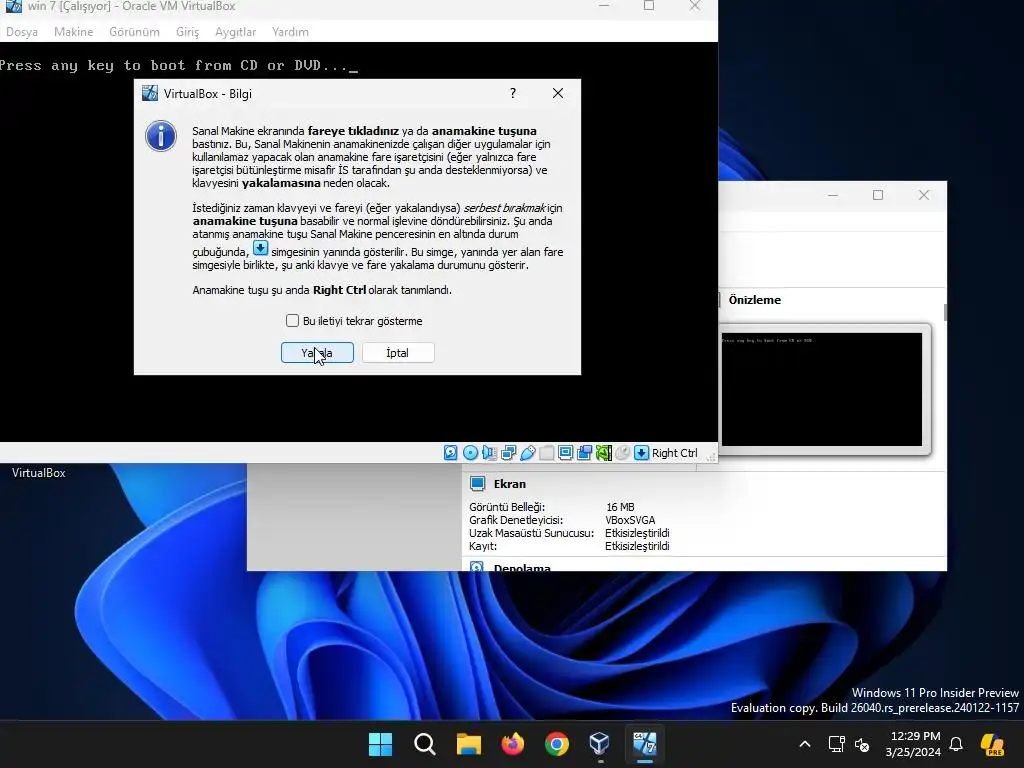Viewport: 1024px width, 768px height.
Task: Click VirtualBox Manager taskbar icon
Action: [600, 744]
